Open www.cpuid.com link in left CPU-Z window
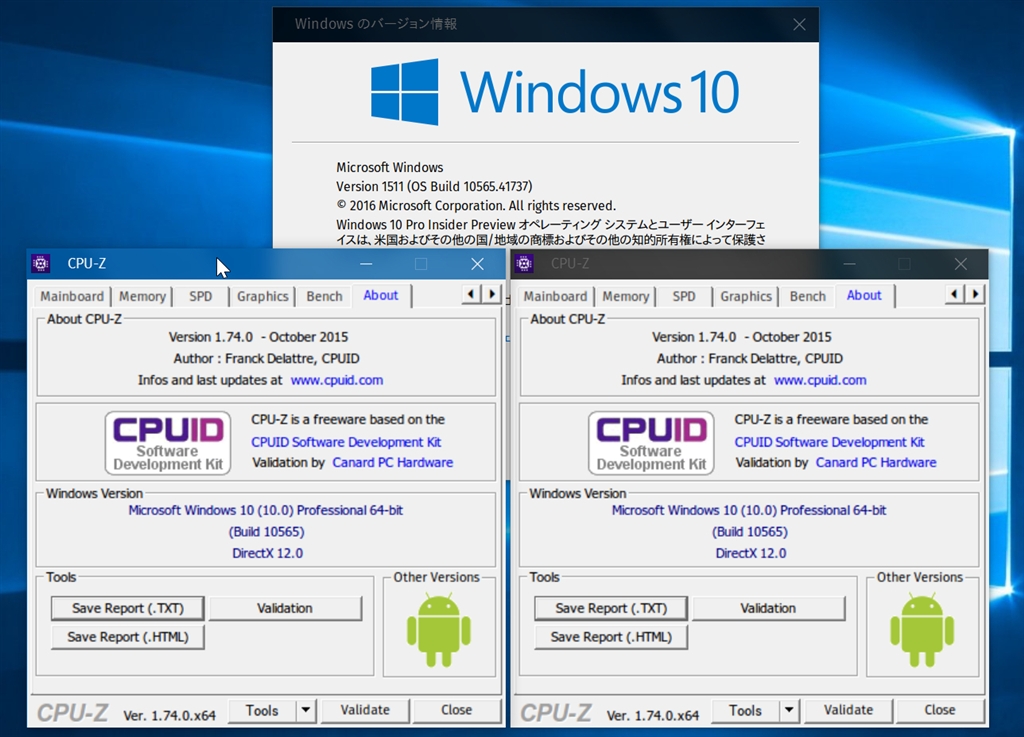1024x737 pixels. (337, 380)
